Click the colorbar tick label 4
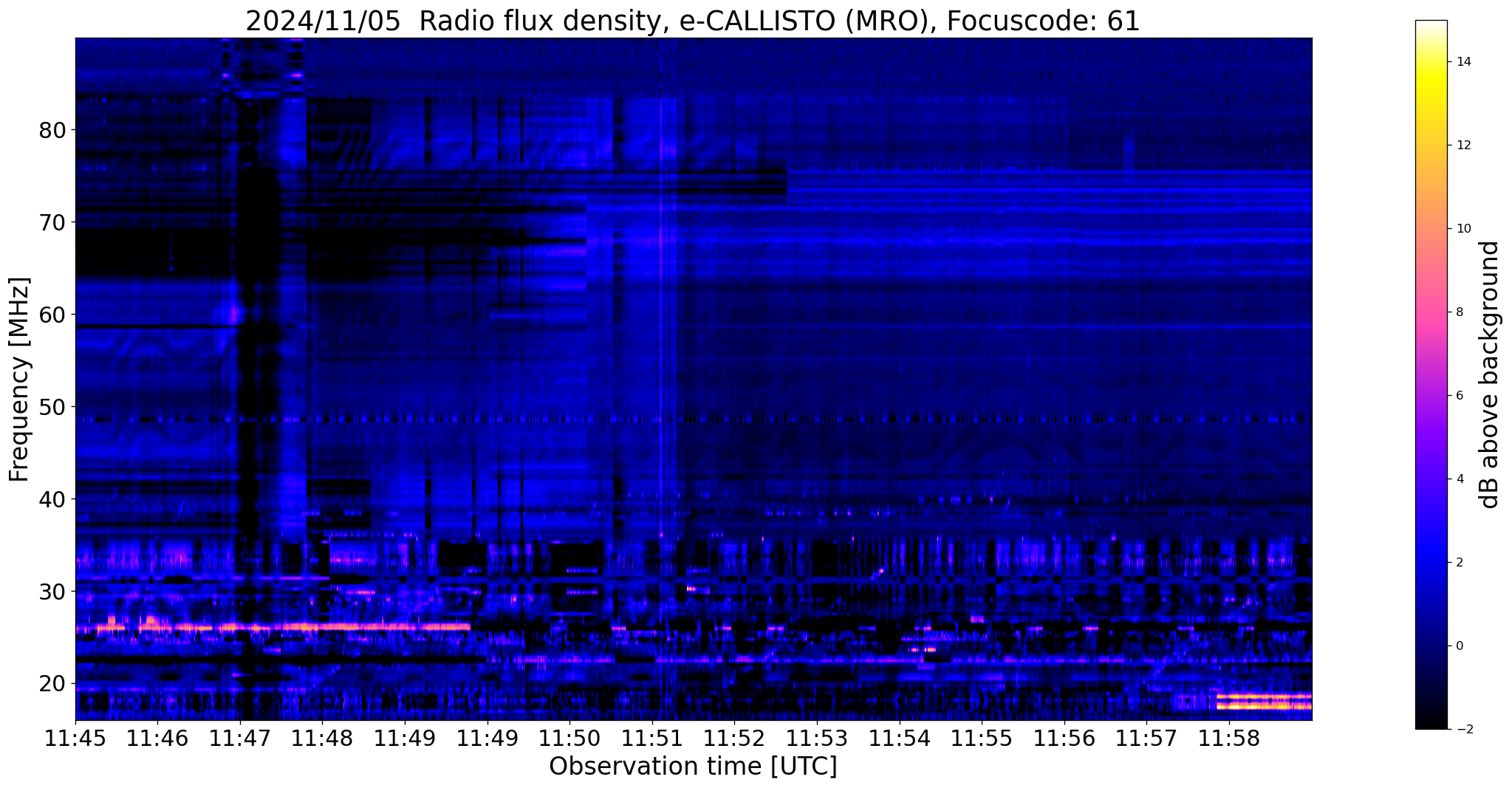 (1459, 479)
